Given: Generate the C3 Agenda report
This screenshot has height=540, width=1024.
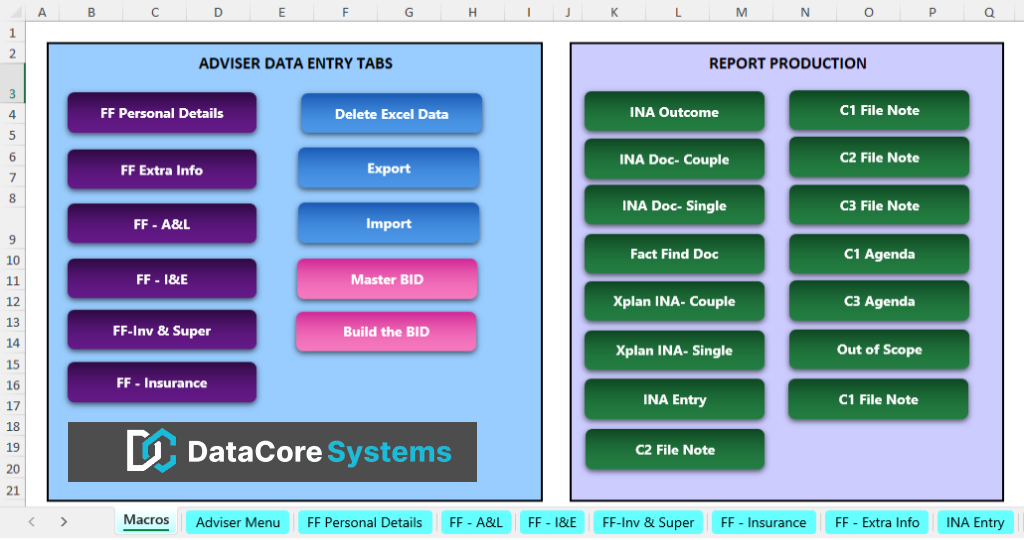Looking at the screenshot, I should tap(879, 301).
